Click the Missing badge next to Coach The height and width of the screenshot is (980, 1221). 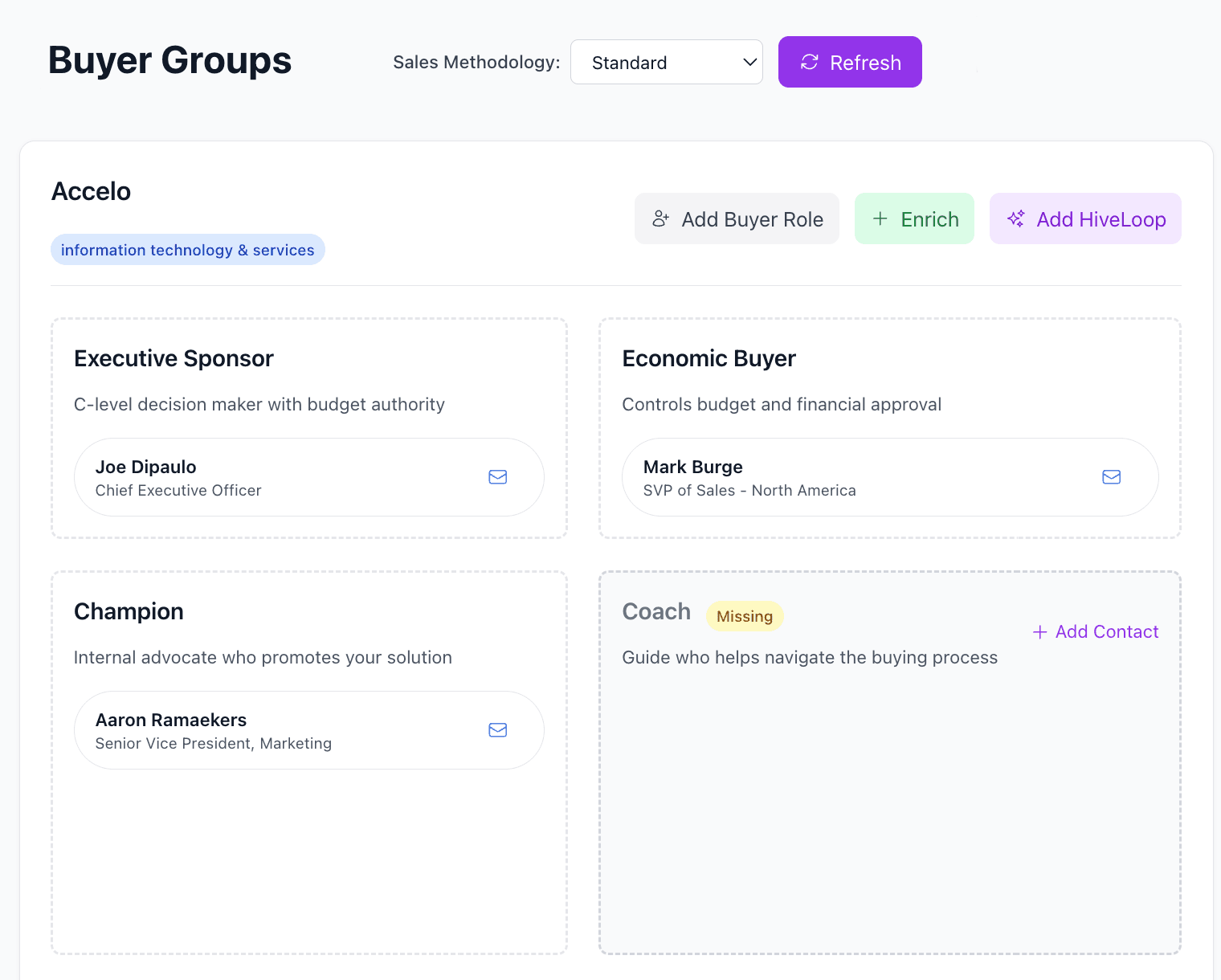tap(745, 616)
